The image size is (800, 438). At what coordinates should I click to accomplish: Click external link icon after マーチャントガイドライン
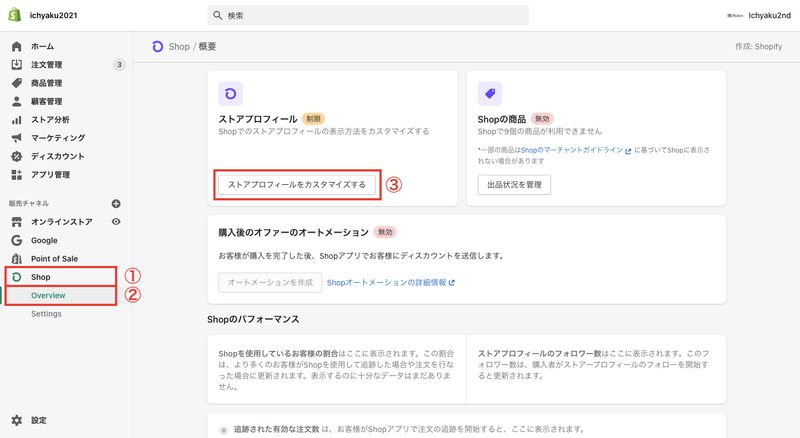tap(628, 151)
